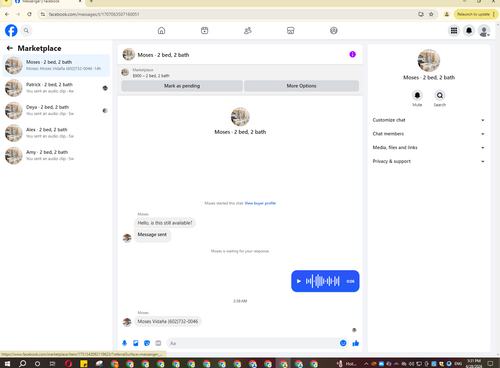This screenshot has width=500, height=368.
Task: Click the Mark as pending button
Action: (x=182, y=86)
